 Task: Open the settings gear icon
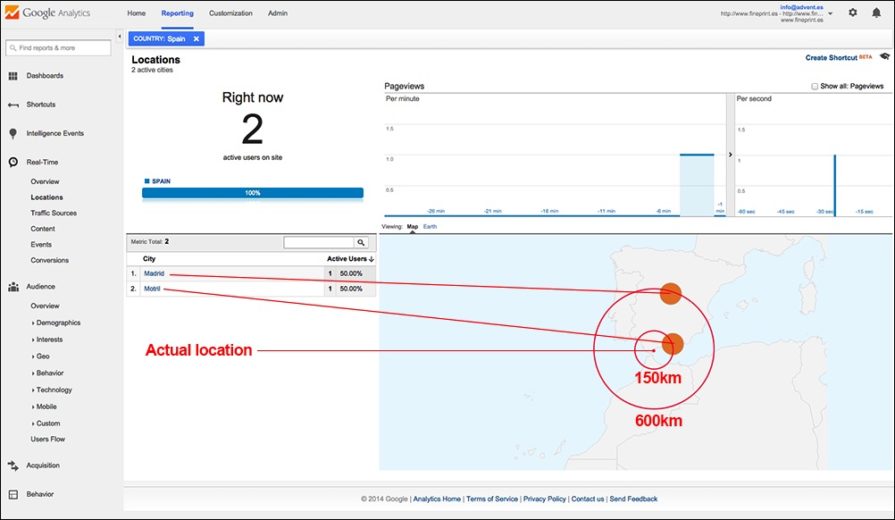coord(853,12)
